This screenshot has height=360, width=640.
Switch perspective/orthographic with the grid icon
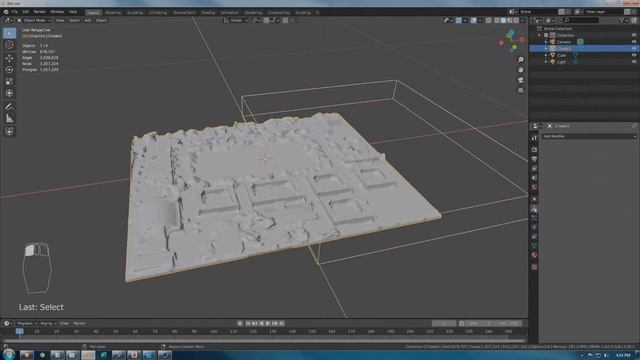coord(520,90)
